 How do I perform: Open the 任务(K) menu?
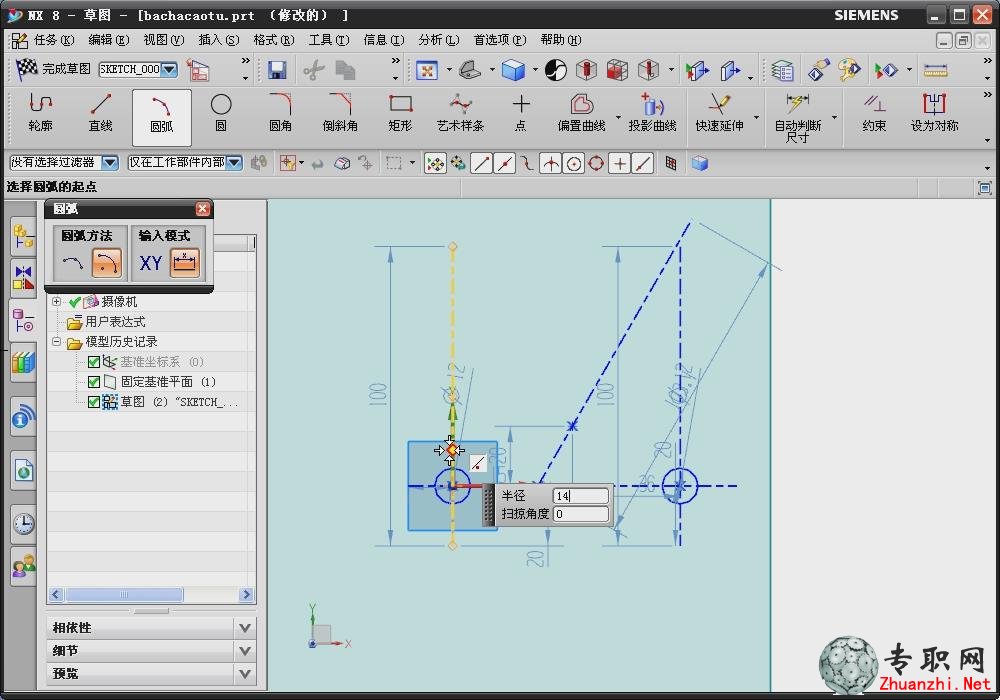pos(54,40)
